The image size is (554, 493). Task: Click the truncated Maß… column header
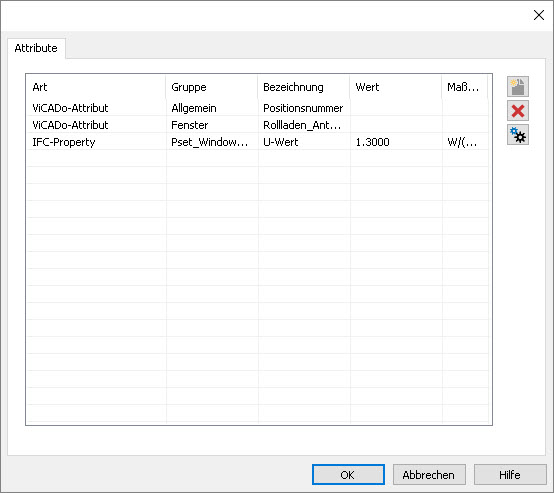465,87
